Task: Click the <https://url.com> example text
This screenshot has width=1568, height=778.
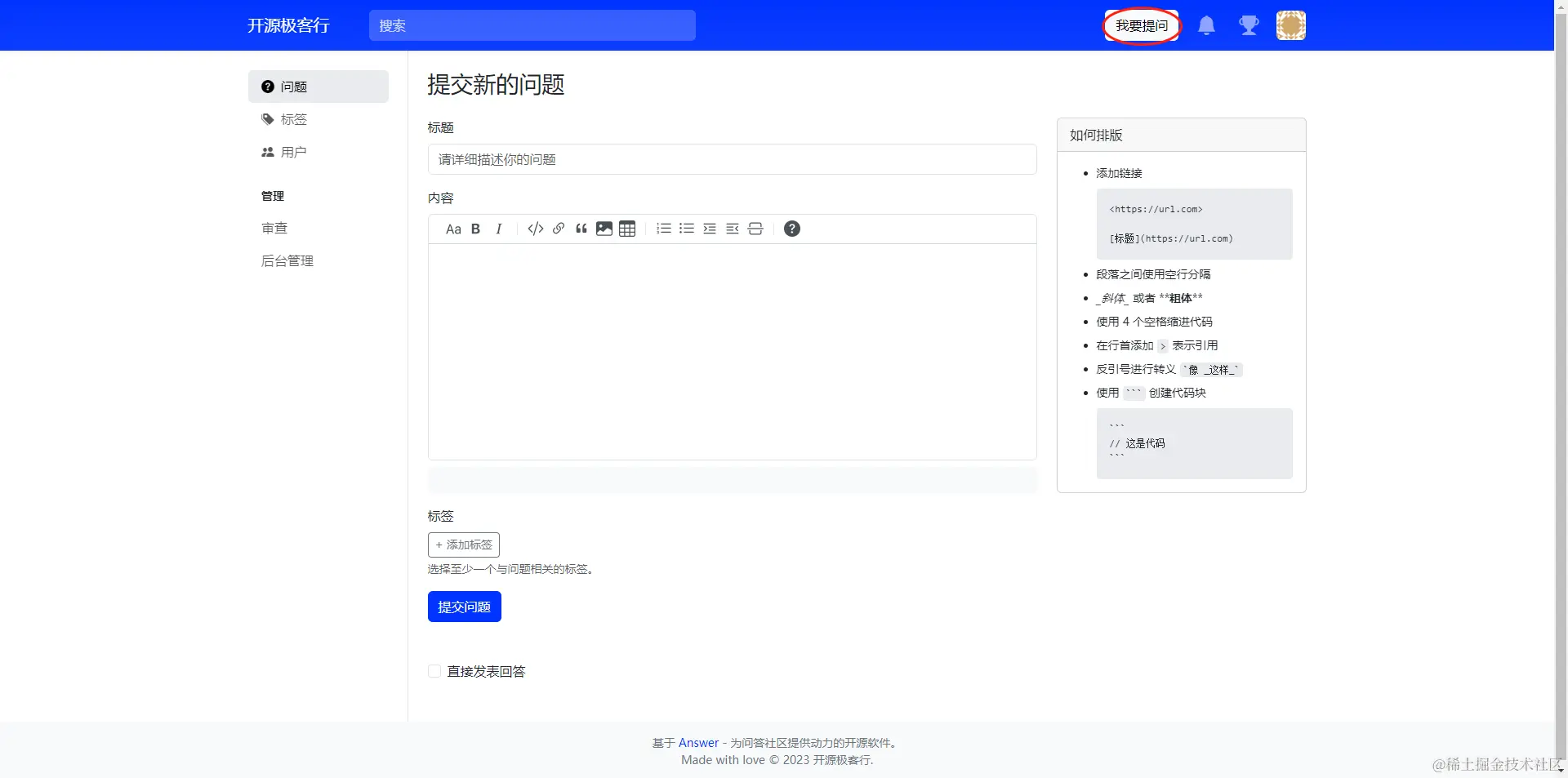Action: pos(1156,209)
